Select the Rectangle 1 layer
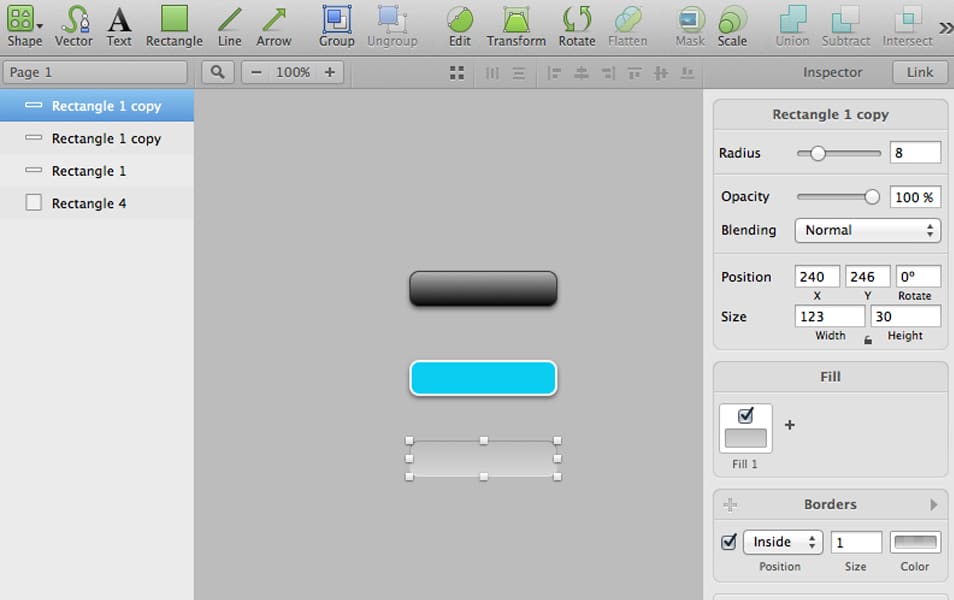The width and height of the screenshot is (954, 600). point(89,171)
